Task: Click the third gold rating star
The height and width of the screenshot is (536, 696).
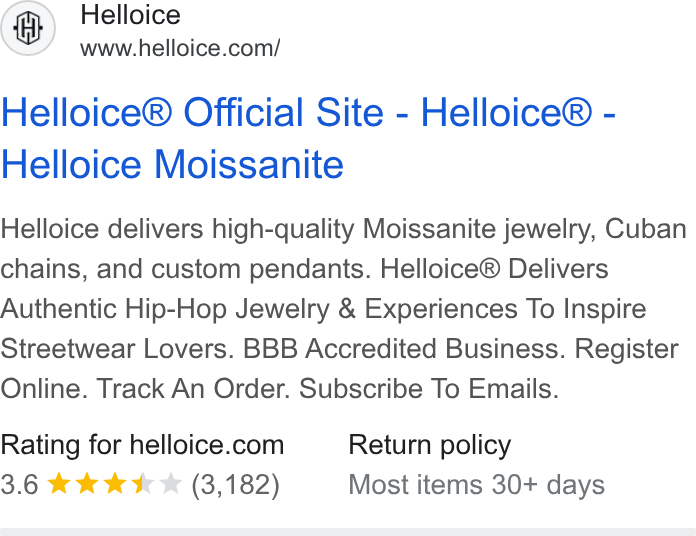Action: pyautogui.click(x=115, y=483)
